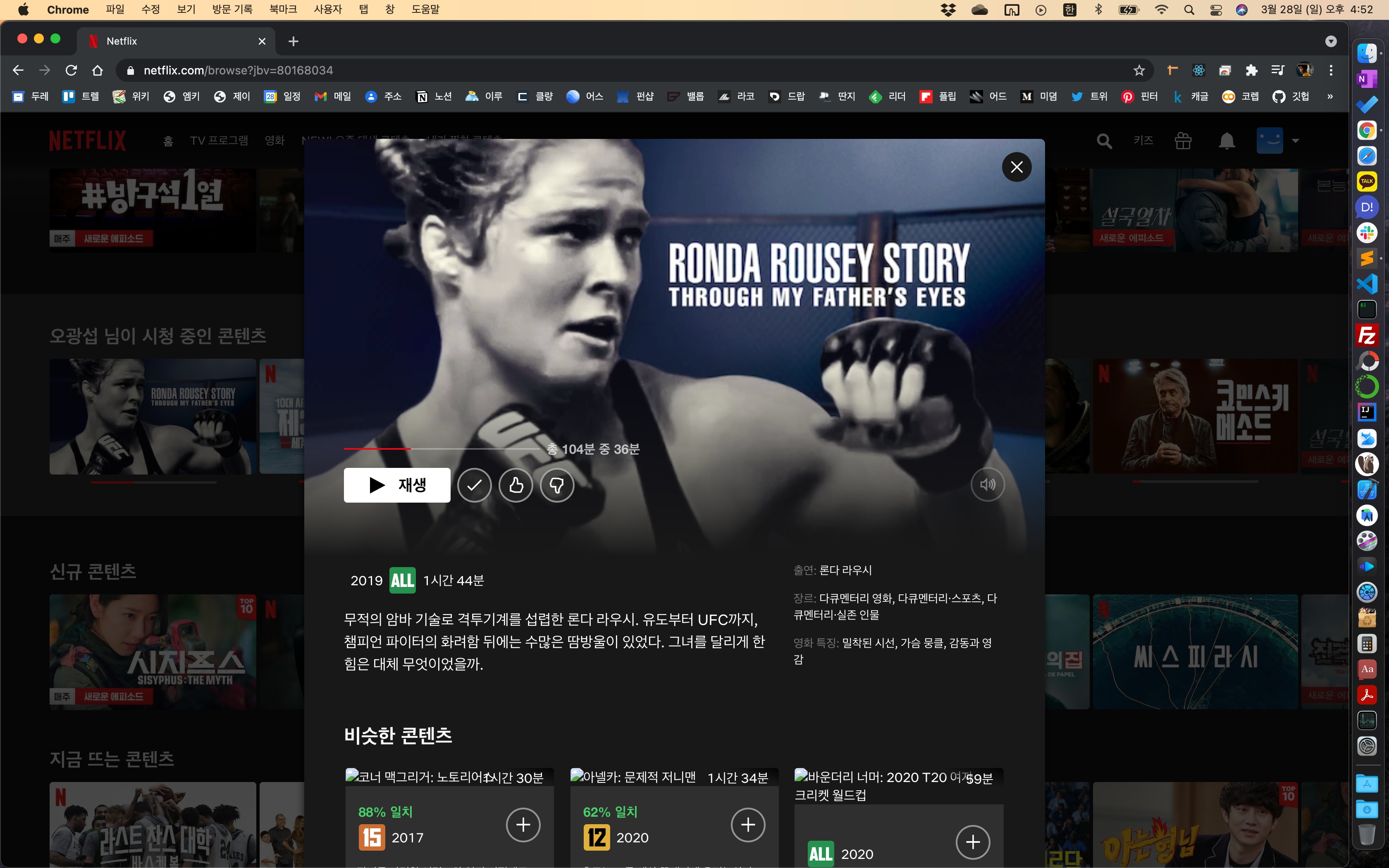Viewport: 1389px width, 868px height.
Task: Mute the preview trailer audio
Action: click(x=987, y=485)
